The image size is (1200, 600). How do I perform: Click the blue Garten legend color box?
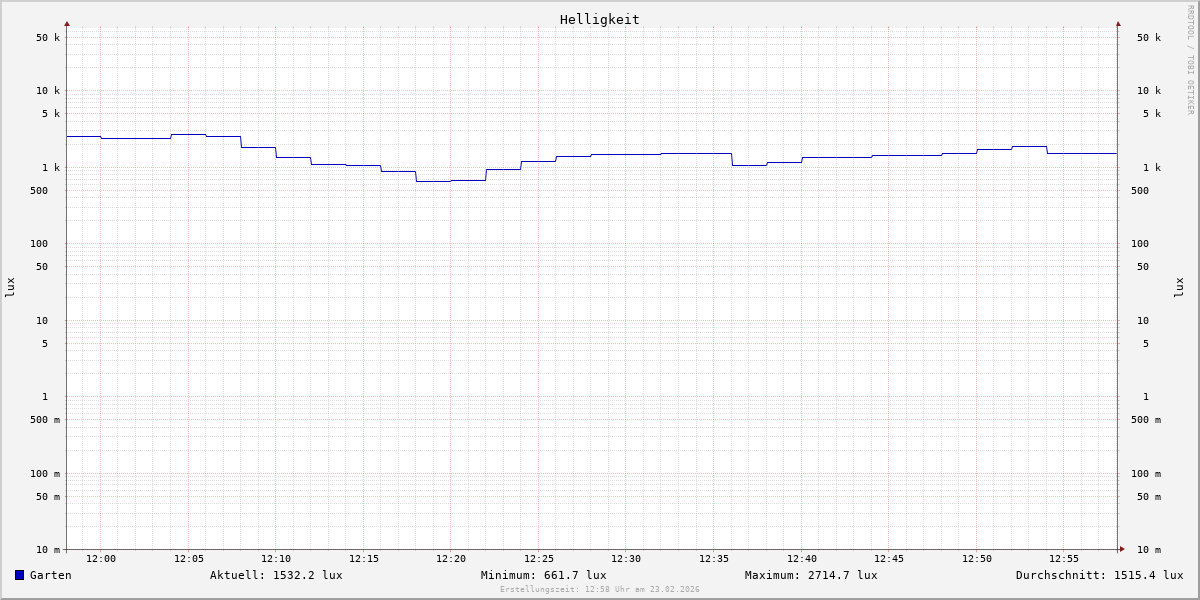pyautogui.click(x=19, y=575)
